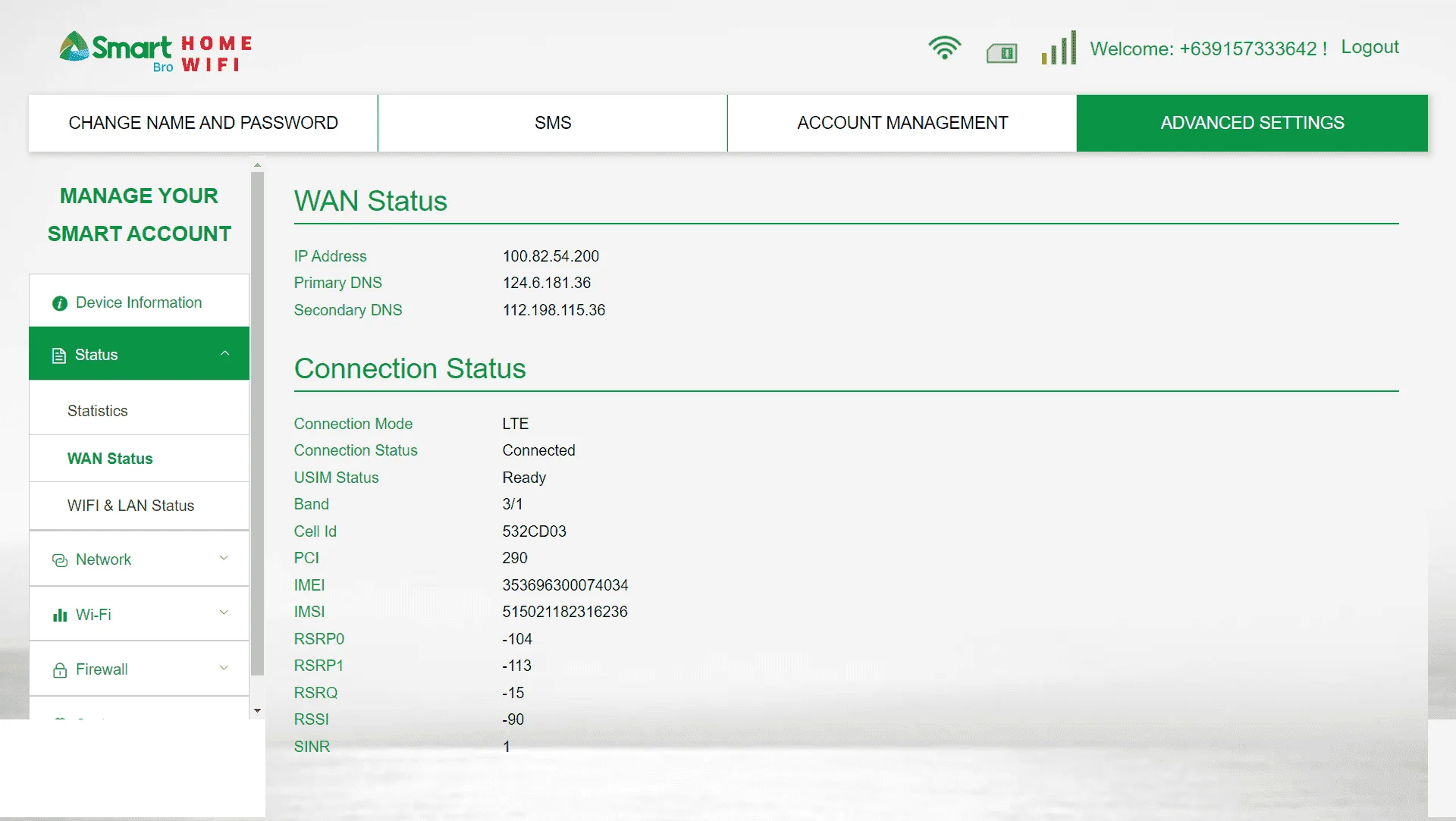
Task: Click the sidebar scrollbar up arrow
Action: [x=257, y=165]
